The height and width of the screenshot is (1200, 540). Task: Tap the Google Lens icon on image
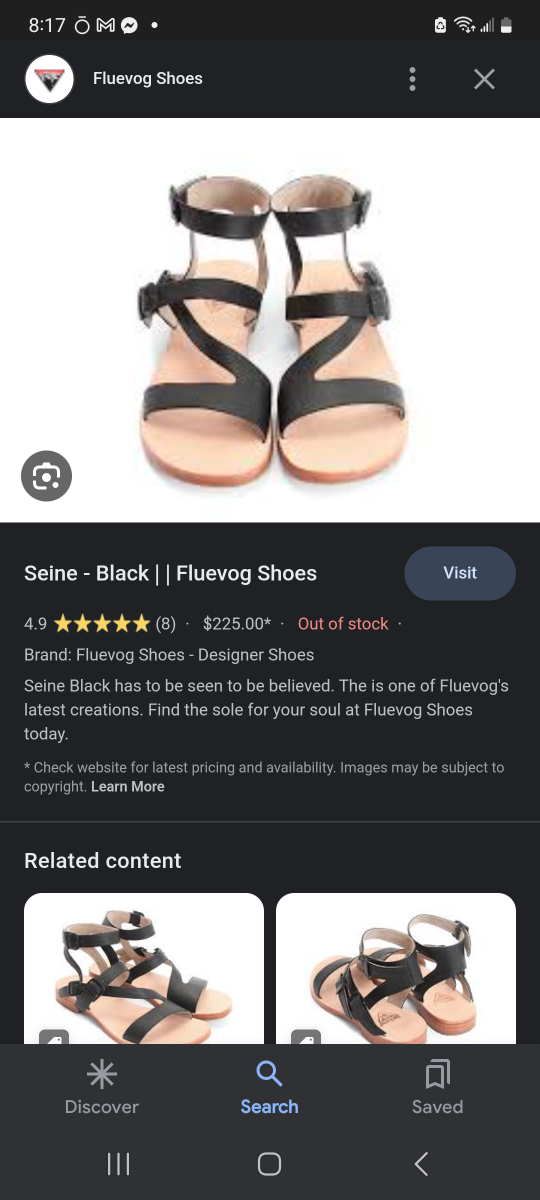47,475
